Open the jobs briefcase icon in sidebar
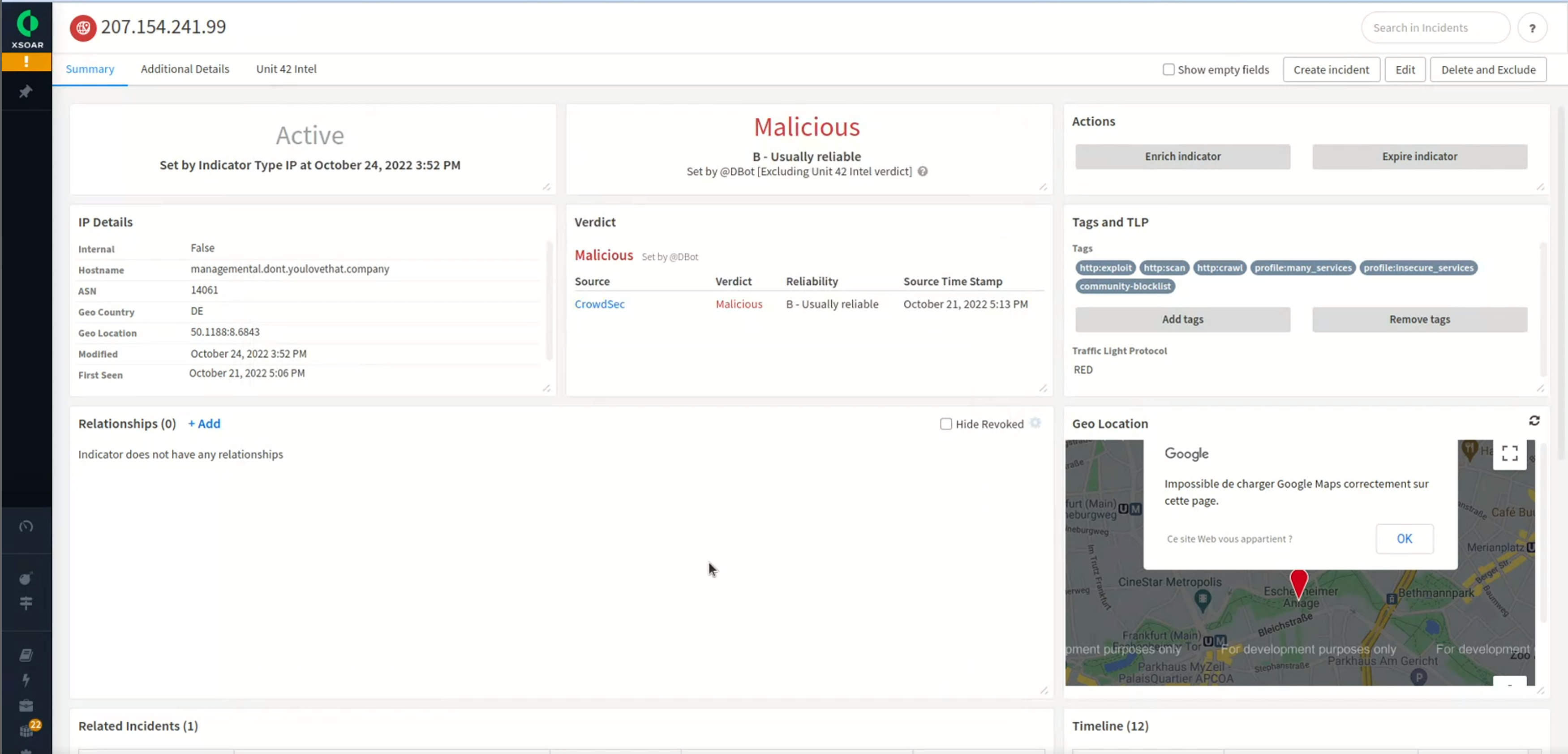Image resolution: width=1568 pixels, height=754 pixels. pyautogui.click(x=26, y=705)
